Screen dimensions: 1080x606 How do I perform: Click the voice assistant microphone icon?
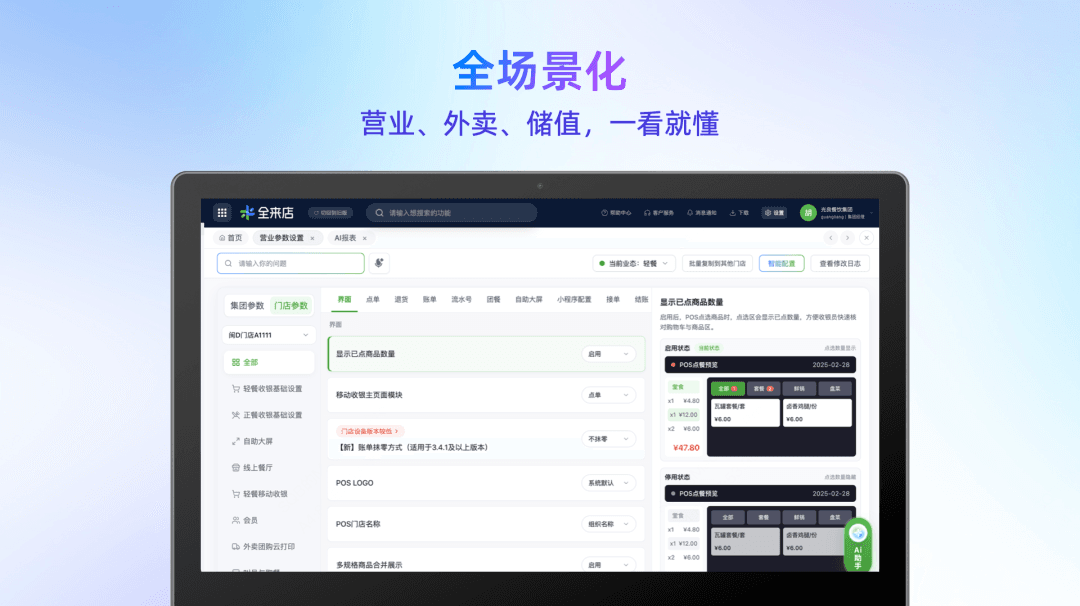click(379, 263)
